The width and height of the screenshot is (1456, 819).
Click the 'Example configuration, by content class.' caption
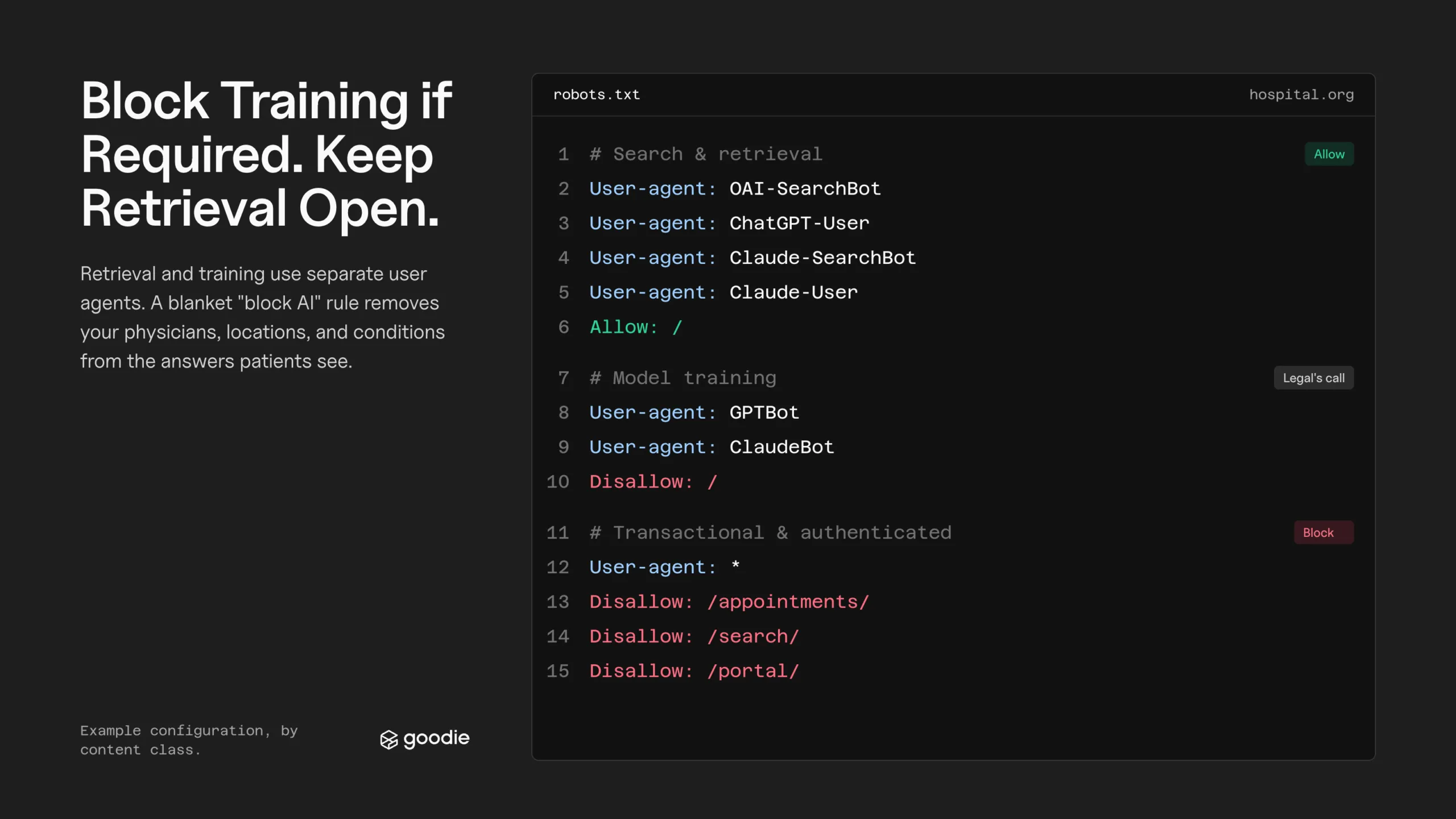[x=189, y=740]
